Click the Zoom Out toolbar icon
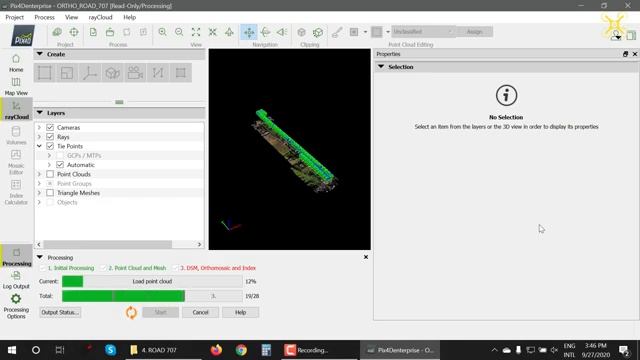Viewport: 640px width, 360px height. click(x=179, y=32)
